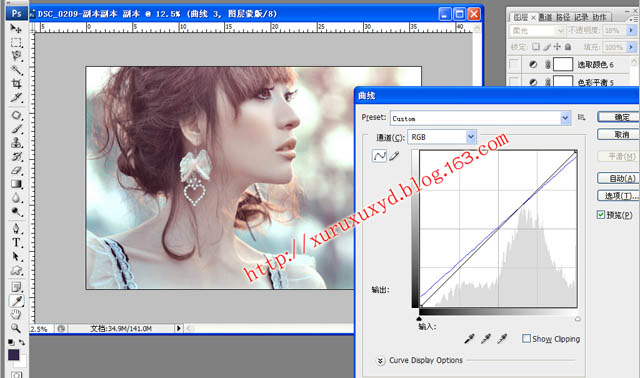Switch to the 路径 tab
This screenshot has width=640, height=378.
click(x=563, y=17)
